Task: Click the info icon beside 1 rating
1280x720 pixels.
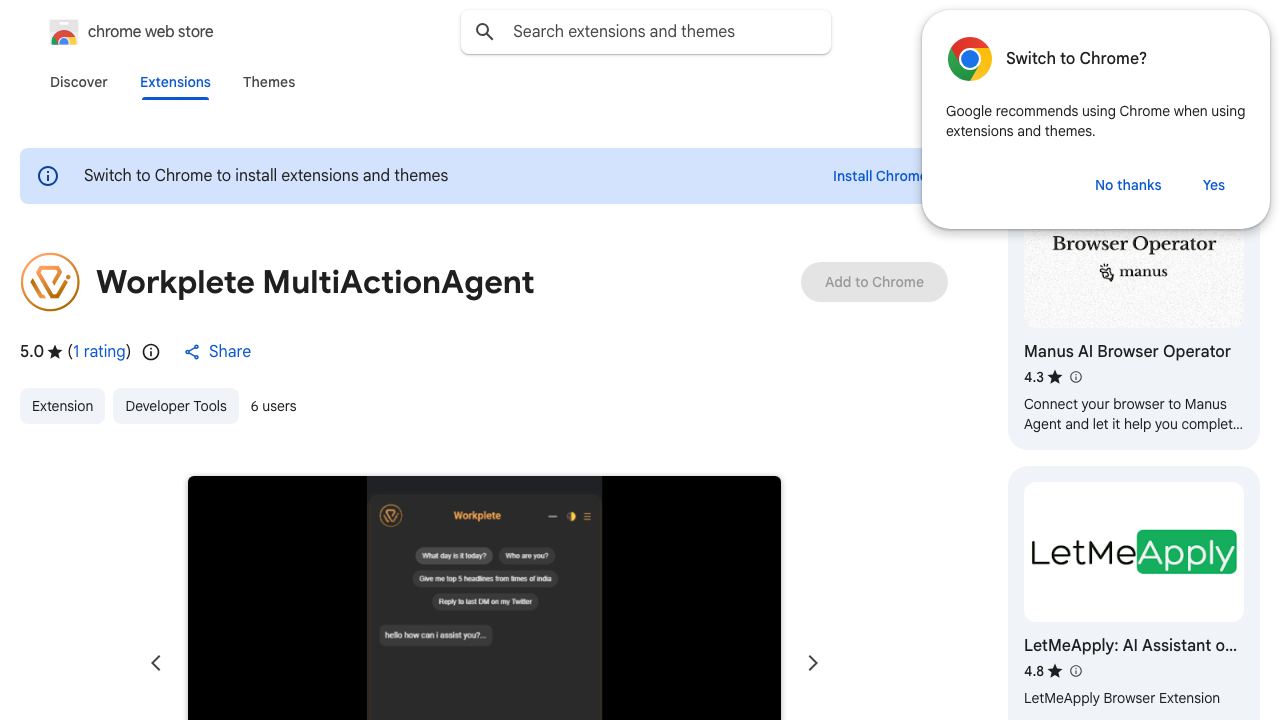Action: click(151, 352)
